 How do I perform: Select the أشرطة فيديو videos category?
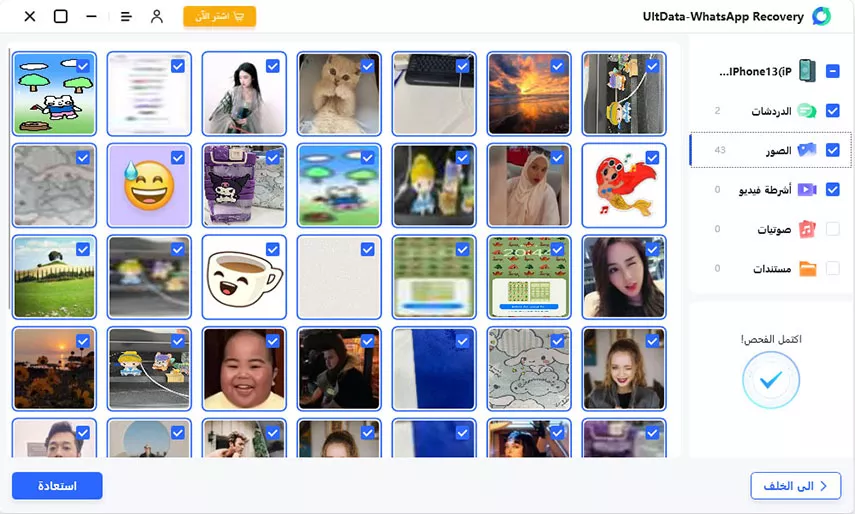(764, 190)
